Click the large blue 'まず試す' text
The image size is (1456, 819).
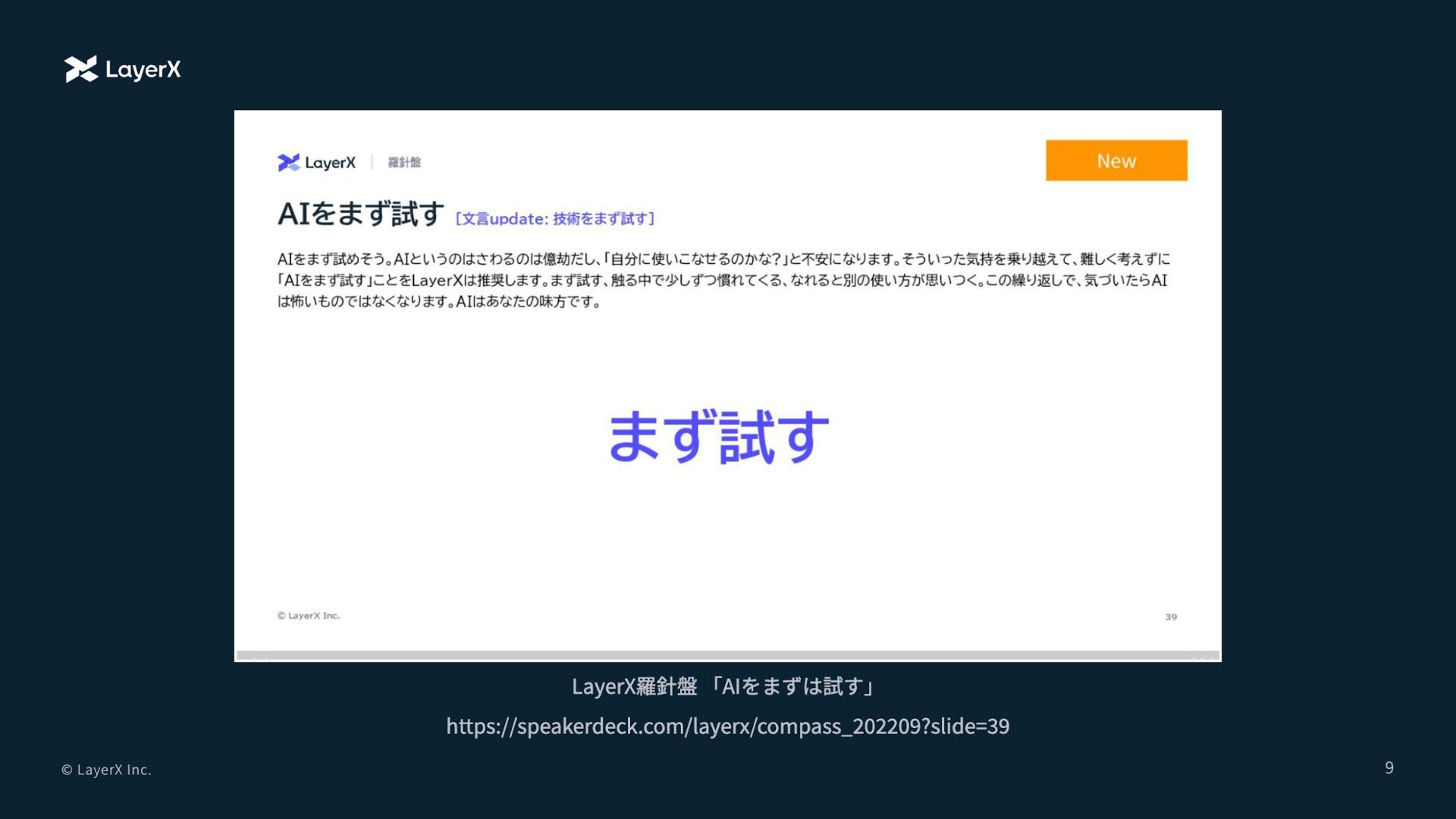click(x=719, y=436)
